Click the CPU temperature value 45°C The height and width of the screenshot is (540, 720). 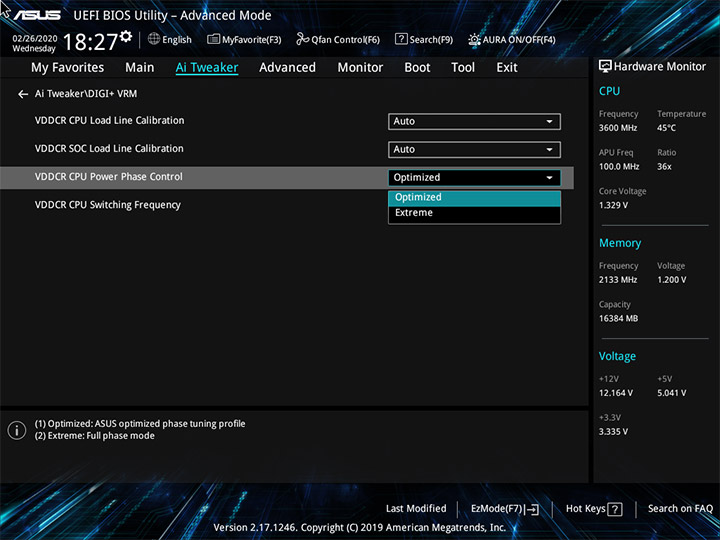click(666, 128)
